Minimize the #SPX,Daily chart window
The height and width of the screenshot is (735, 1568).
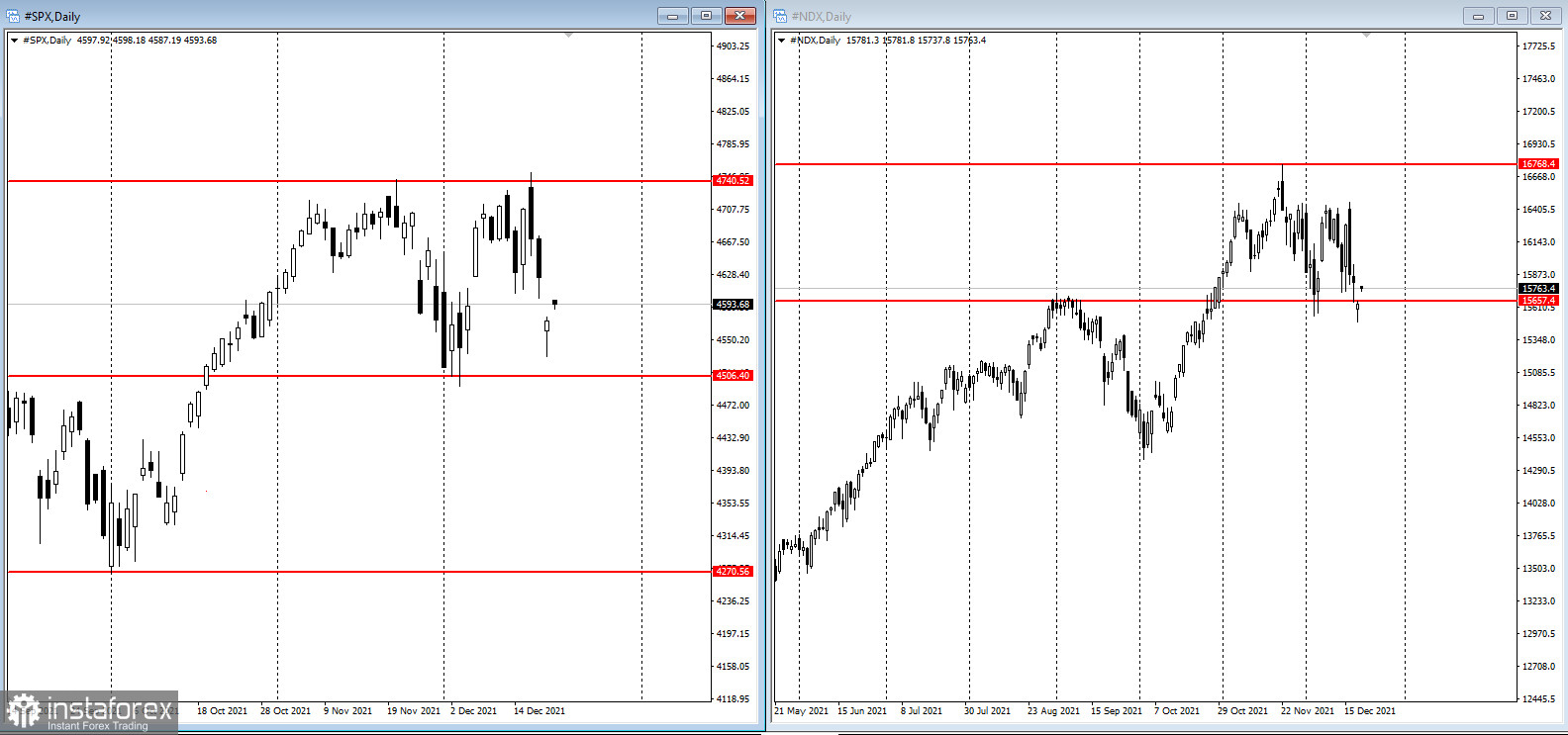point(672,16)
